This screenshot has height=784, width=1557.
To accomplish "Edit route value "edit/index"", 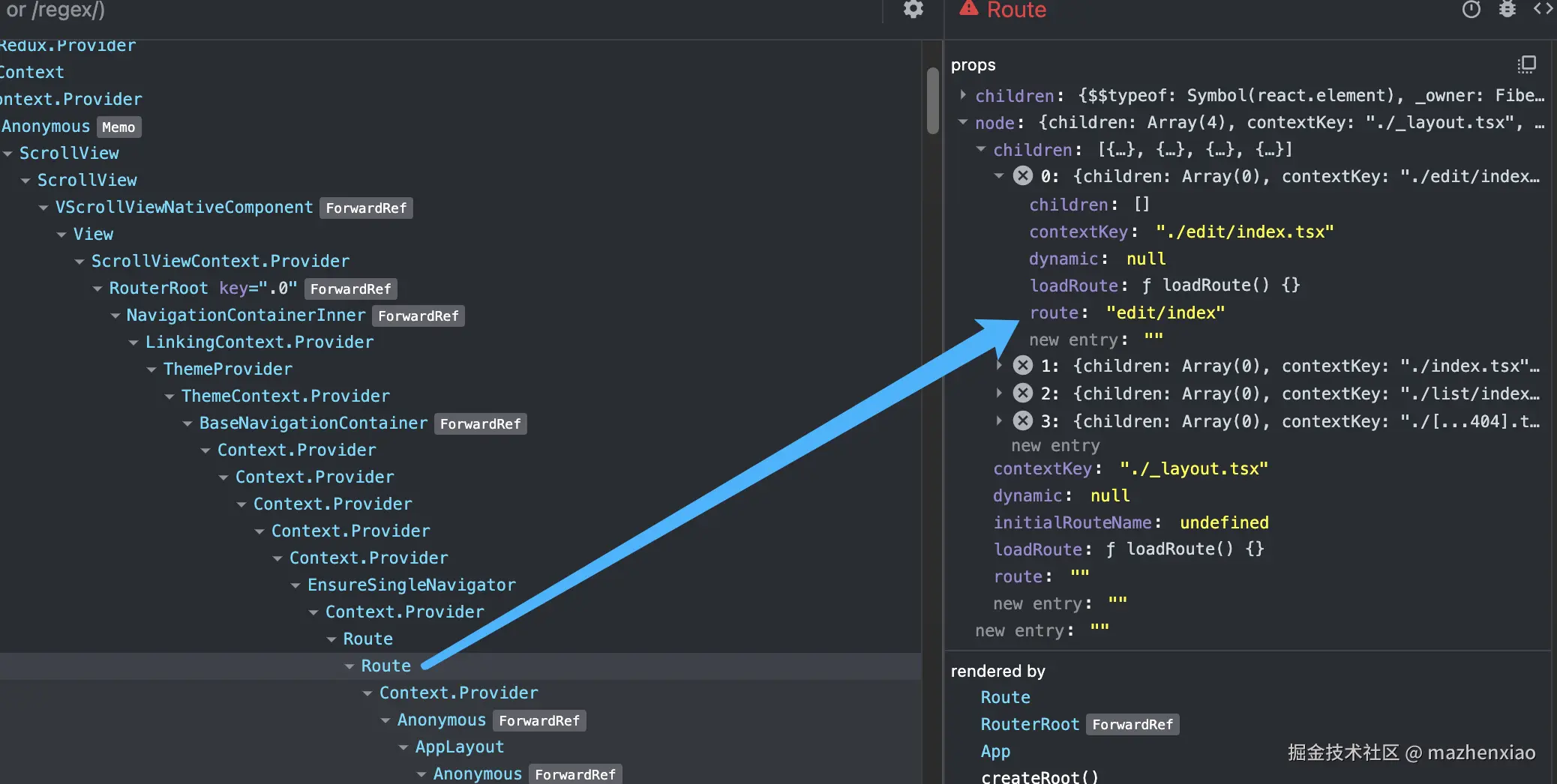I will [x=1165, y=313].
